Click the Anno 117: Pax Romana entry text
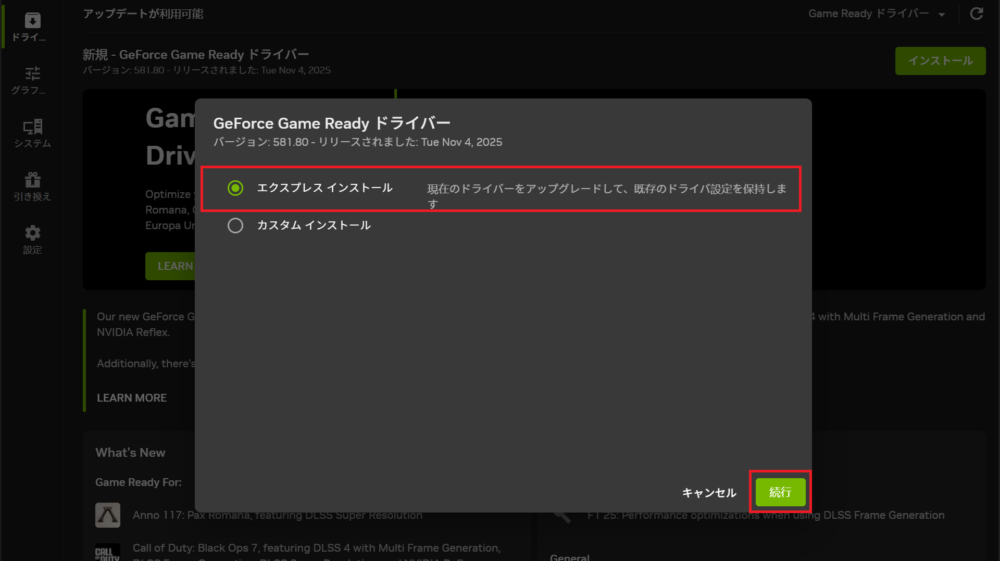The image size is (1000, 561). 277,515
